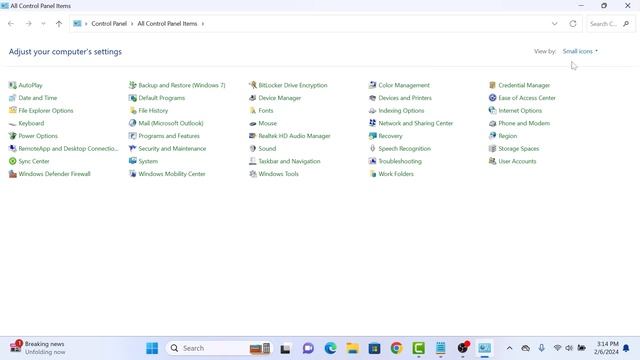Open the User Accounts link
The height and width of the screenshot is (360, 640).
tap(517, 161)
